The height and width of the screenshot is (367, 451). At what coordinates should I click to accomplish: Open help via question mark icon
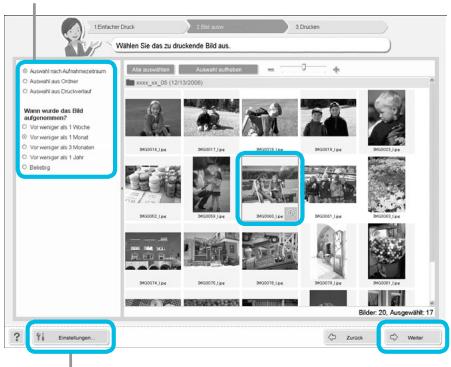[x=16, y=337]
